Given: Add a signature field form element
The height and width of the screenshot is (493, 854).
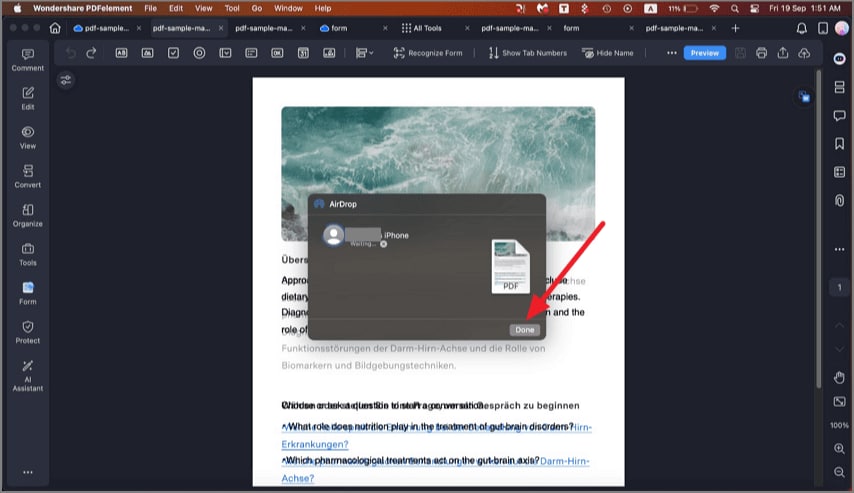Looking at the screenshot, I should 329,53.
